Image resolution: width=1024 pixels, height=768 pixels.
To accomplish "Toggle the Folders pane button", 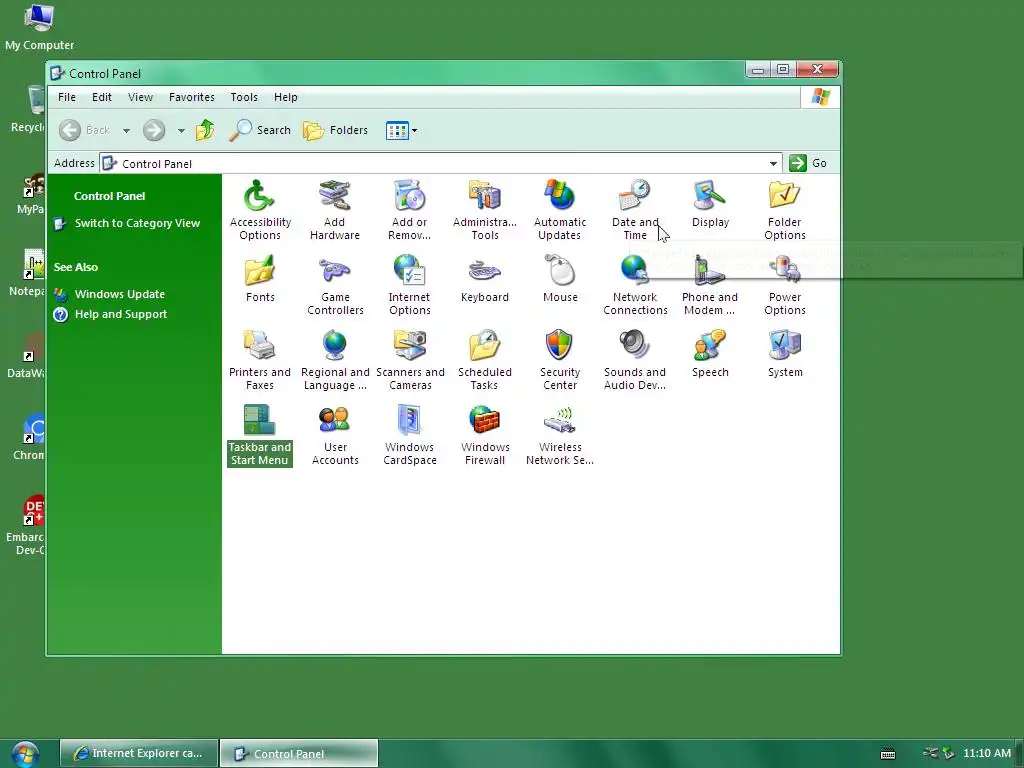I will pos(336,130).
